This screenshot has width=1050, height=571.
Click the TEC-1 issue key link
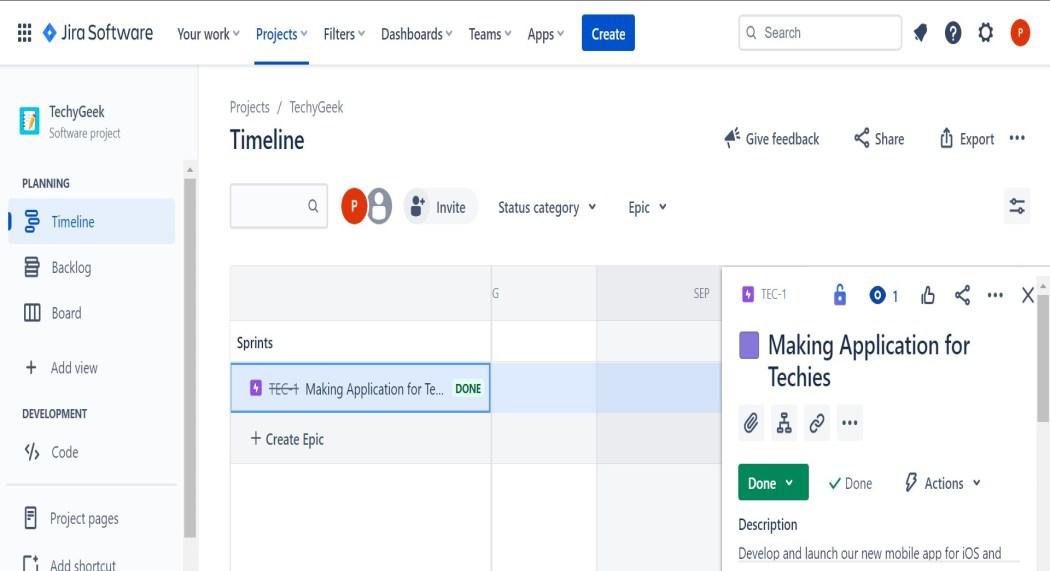coord(773,295)
